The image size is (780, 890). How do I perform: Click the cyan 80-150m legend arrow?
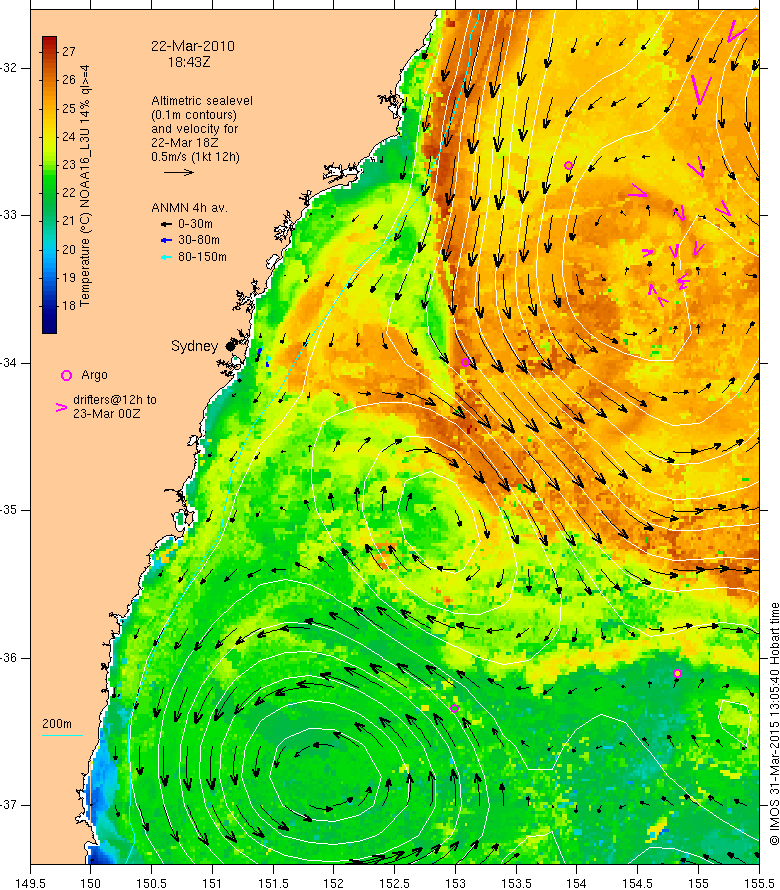pos(166,258)
